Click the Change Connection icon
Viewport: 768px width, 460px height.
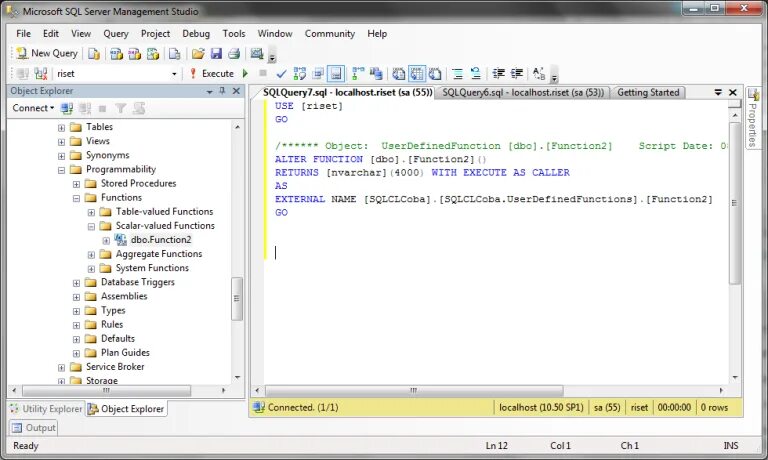pyautogui.click(x=41, y=73)
